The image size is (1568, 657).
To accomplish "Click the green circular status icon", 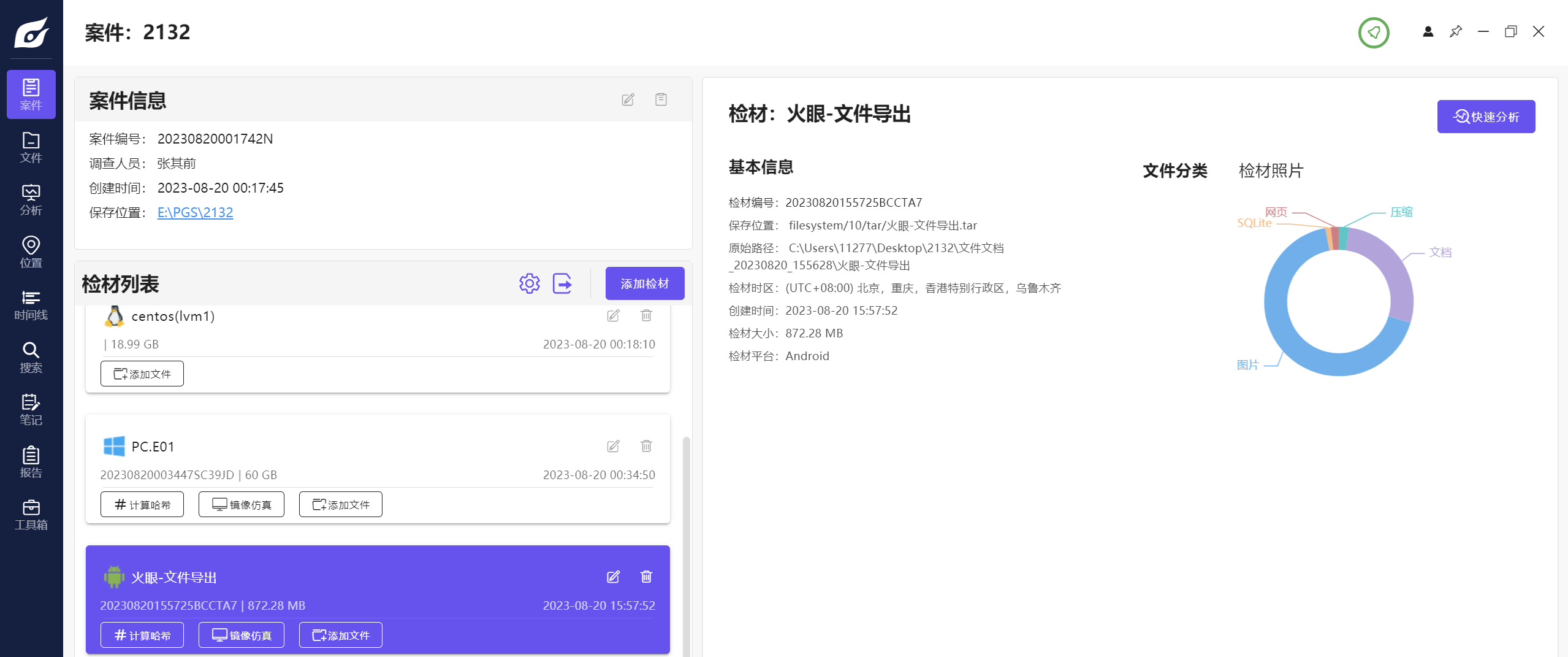I will [x=1374, y=33].
